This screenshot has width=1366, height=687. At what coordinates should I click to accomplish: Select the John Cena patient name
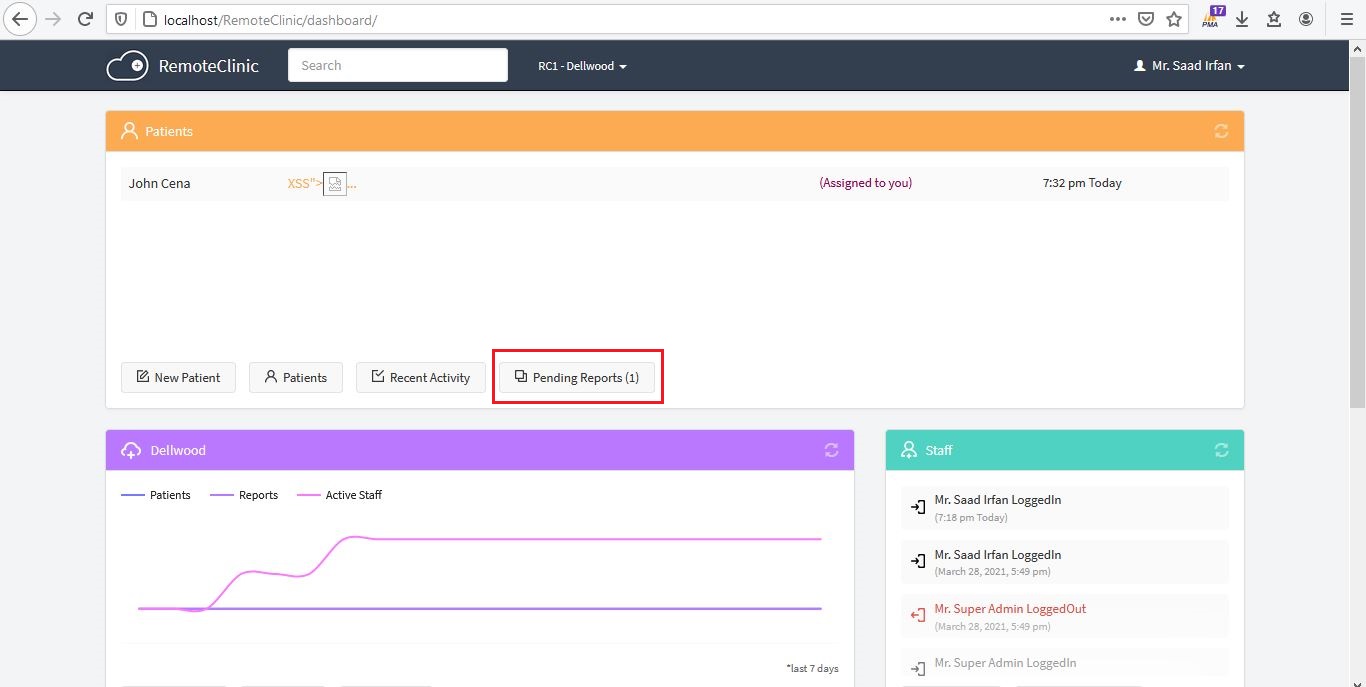pos(159,183)
